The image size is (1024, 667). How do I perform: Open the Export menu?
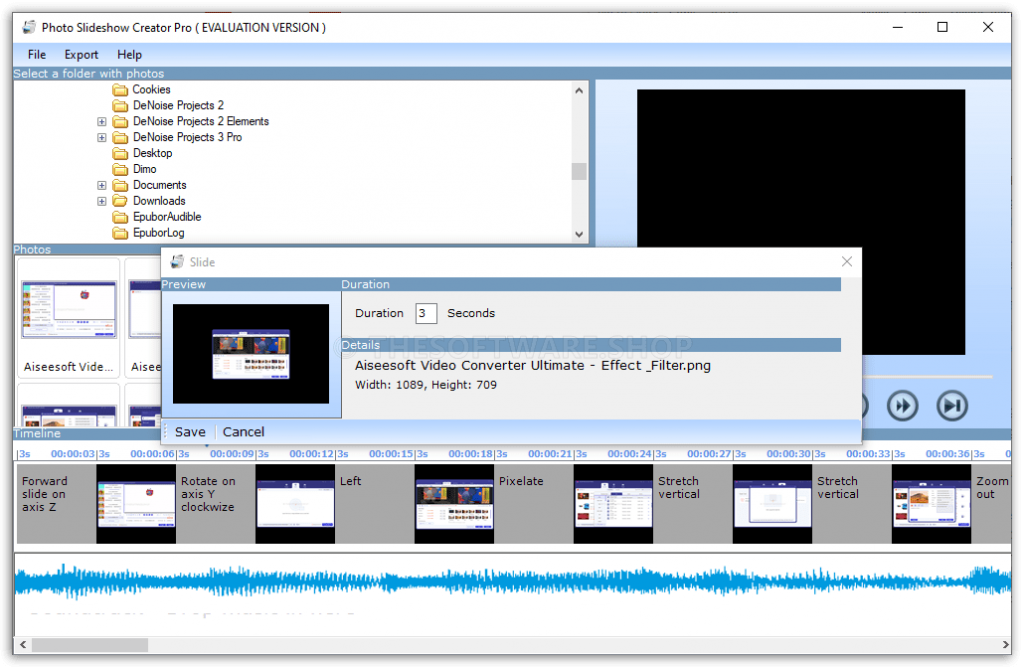click(81, 54)
